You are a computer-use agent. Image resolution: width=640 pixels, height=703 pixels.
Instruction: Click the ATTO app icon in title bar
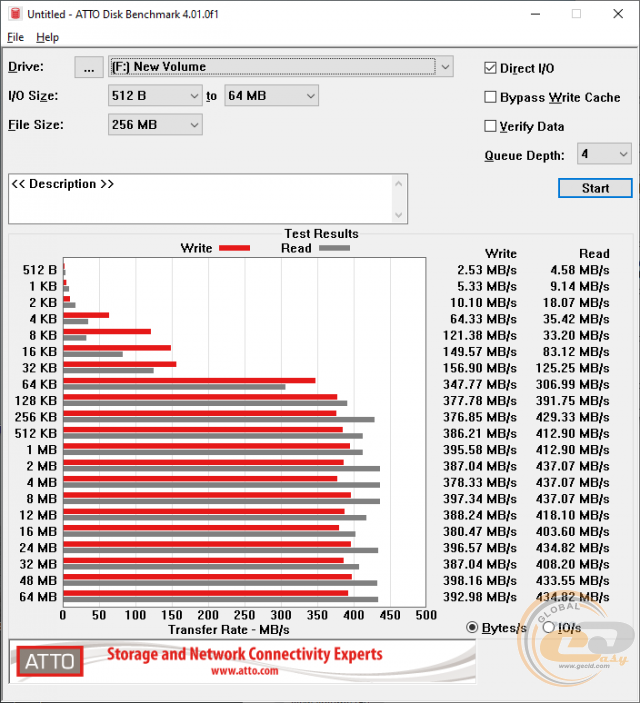pos(15,13)
